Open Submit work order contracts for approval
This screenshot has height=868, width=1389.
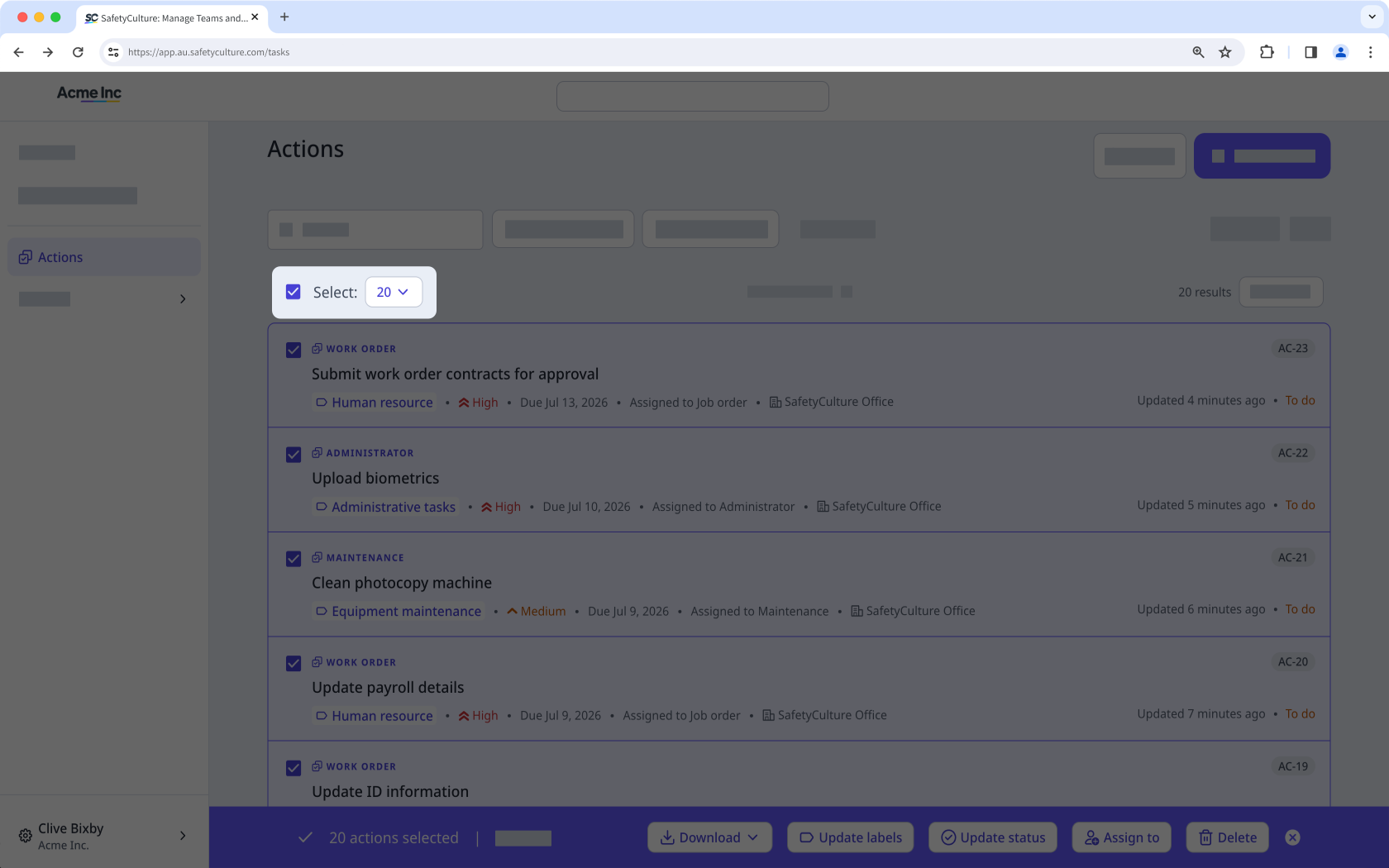tap(455, 374)
